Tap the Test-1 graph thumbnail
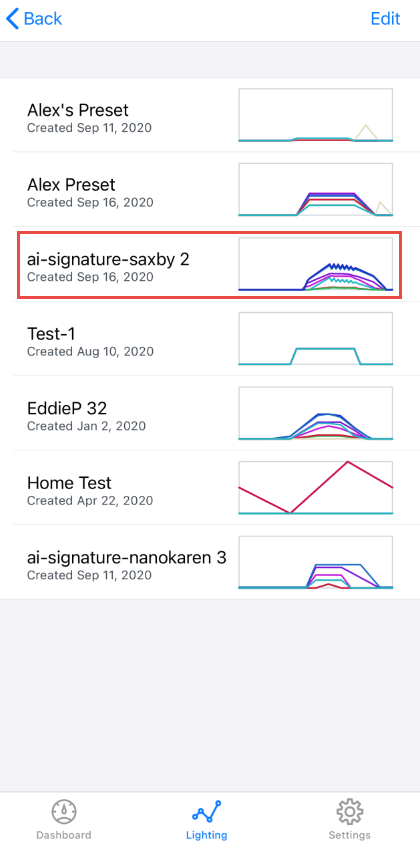This screenshot has height=857, width=420. point(316,339)
